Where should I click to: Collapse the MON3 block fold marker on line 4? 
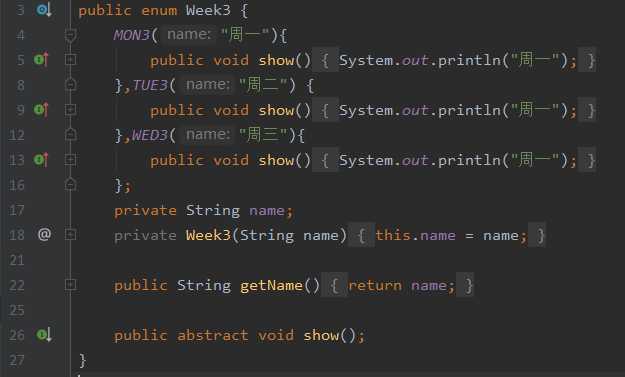point(71,35)
